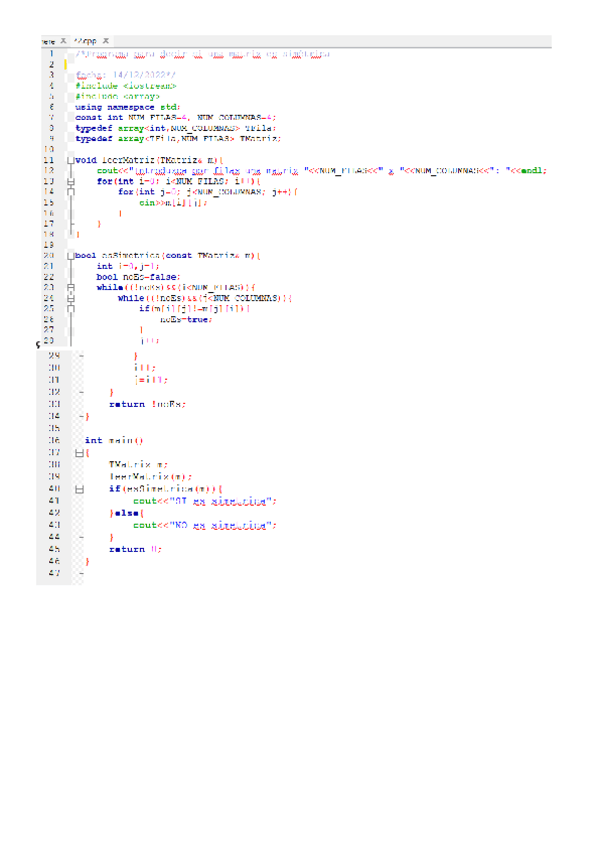The image size is (600, 848).
Task: Collapse the inner for loop at line 14
Action: point(70,192)
